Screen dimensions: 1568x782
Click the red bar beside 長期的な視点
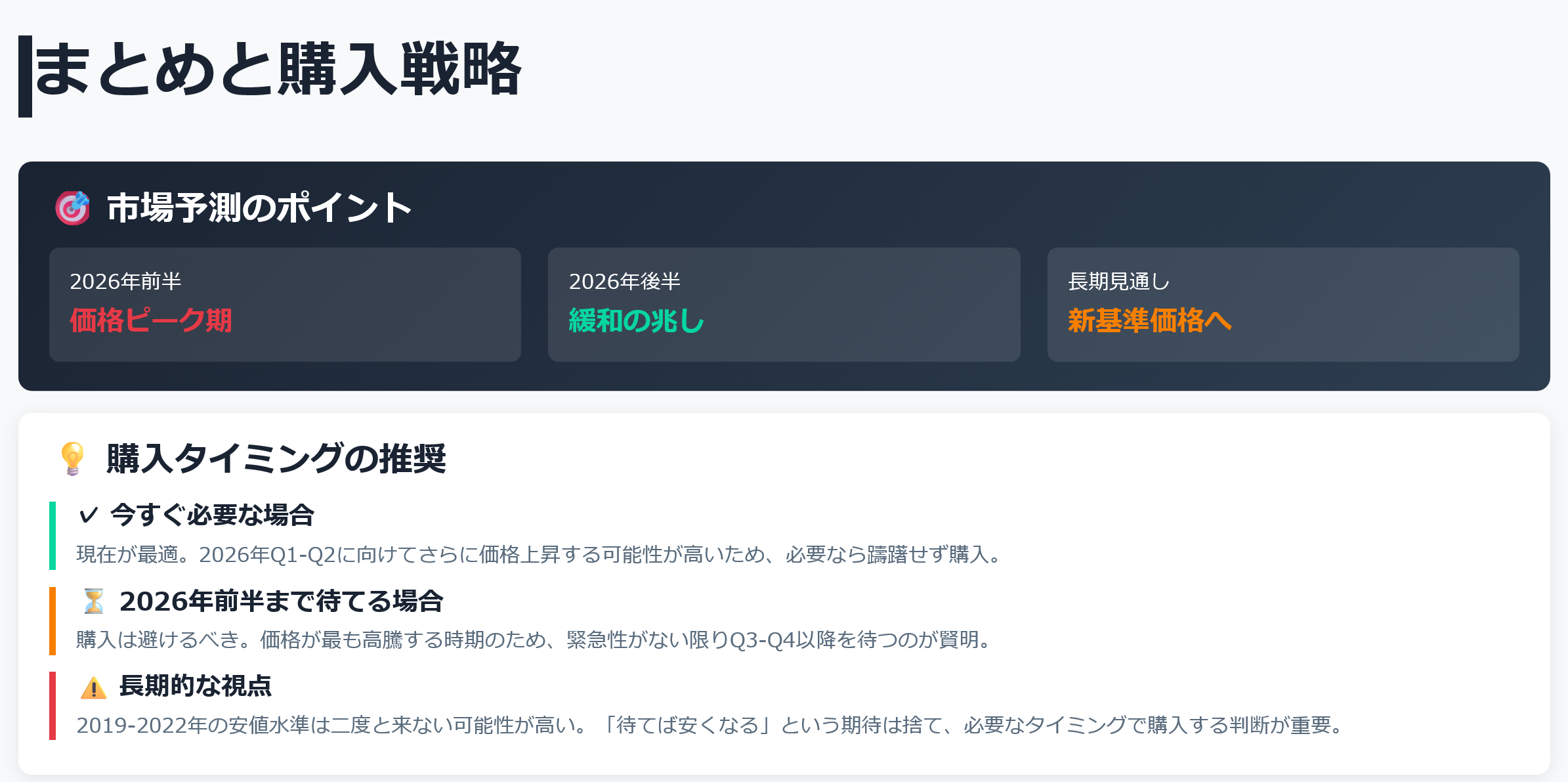tap(53, 706)
